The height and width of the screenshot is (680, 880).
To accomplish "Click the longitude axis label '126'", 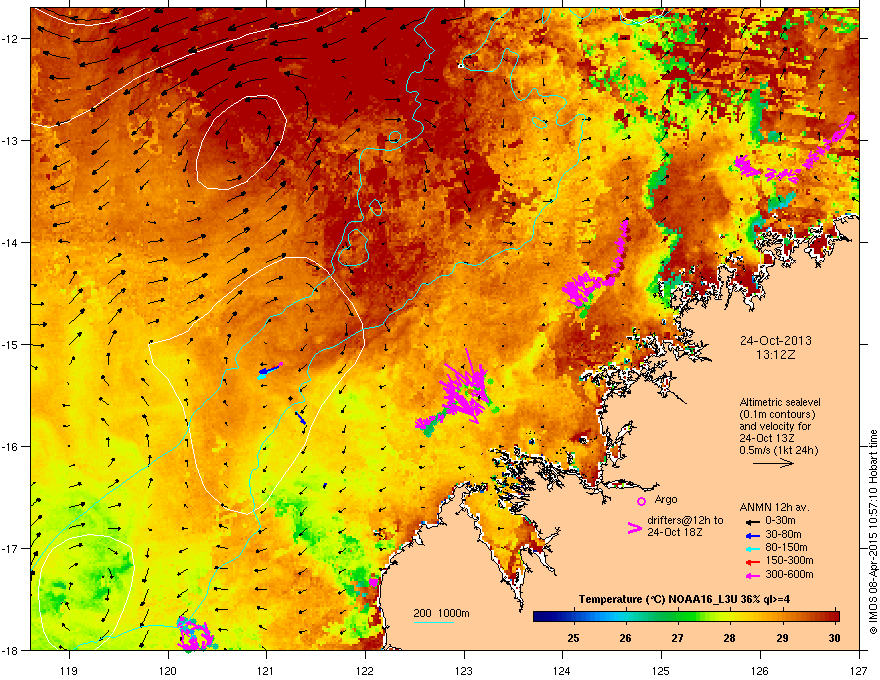I will pyautogui.click(x=760, y=670).
